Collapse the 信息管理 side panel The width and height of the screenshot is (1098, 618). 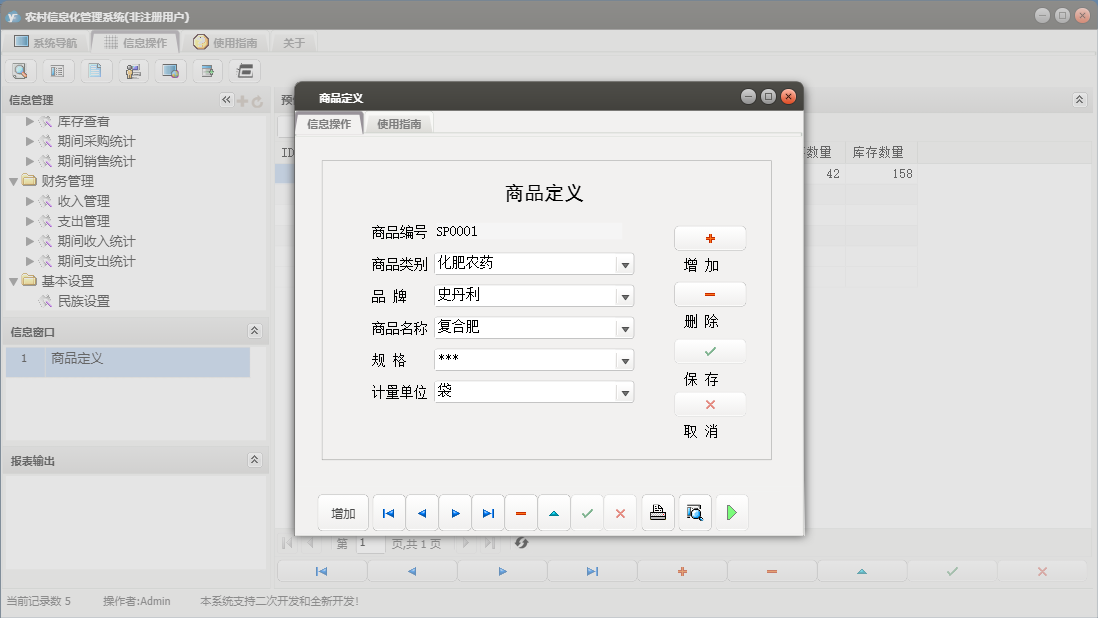click(x=226, y=100)
